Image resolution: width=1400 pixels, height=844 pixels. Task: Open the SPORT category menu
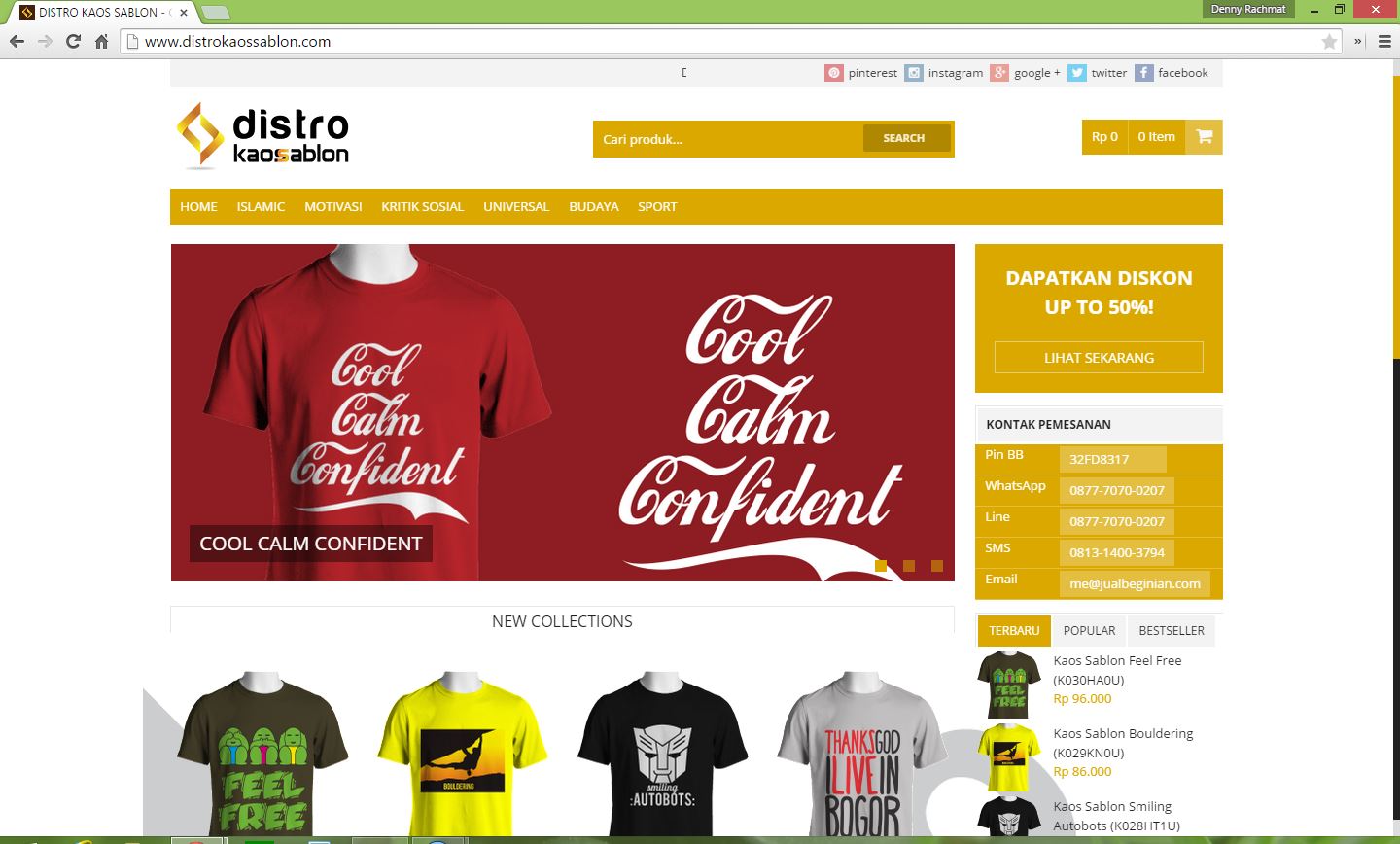(x=657, y=206)
